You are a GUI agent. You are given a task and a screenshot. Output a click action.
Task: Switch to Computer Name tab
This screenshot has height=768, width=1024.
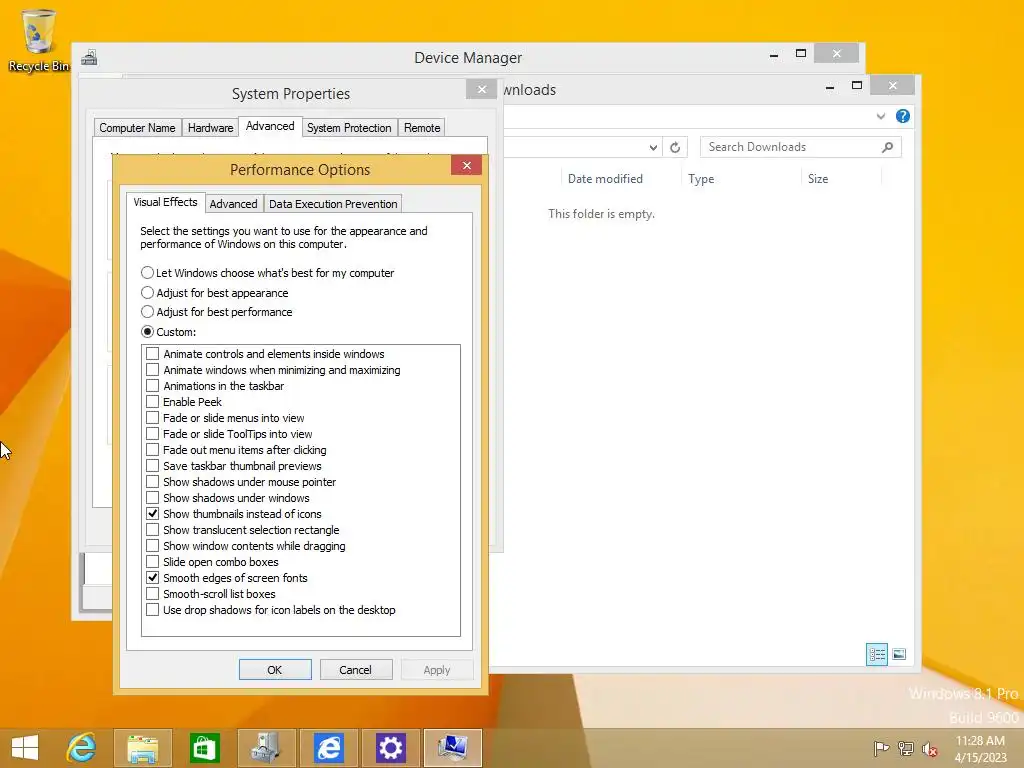pos(137,128)
